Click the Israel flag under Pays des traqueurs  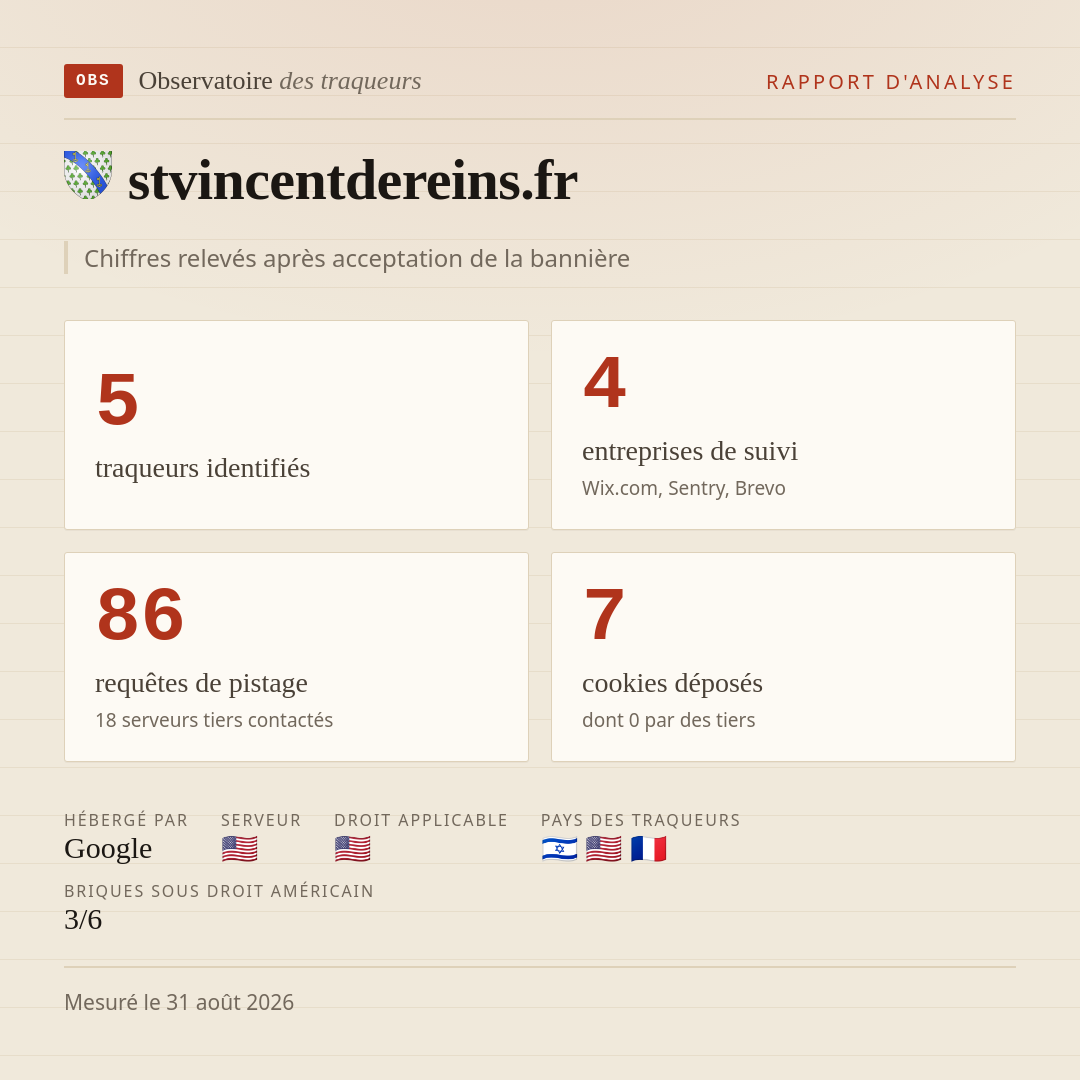point(559,849)
